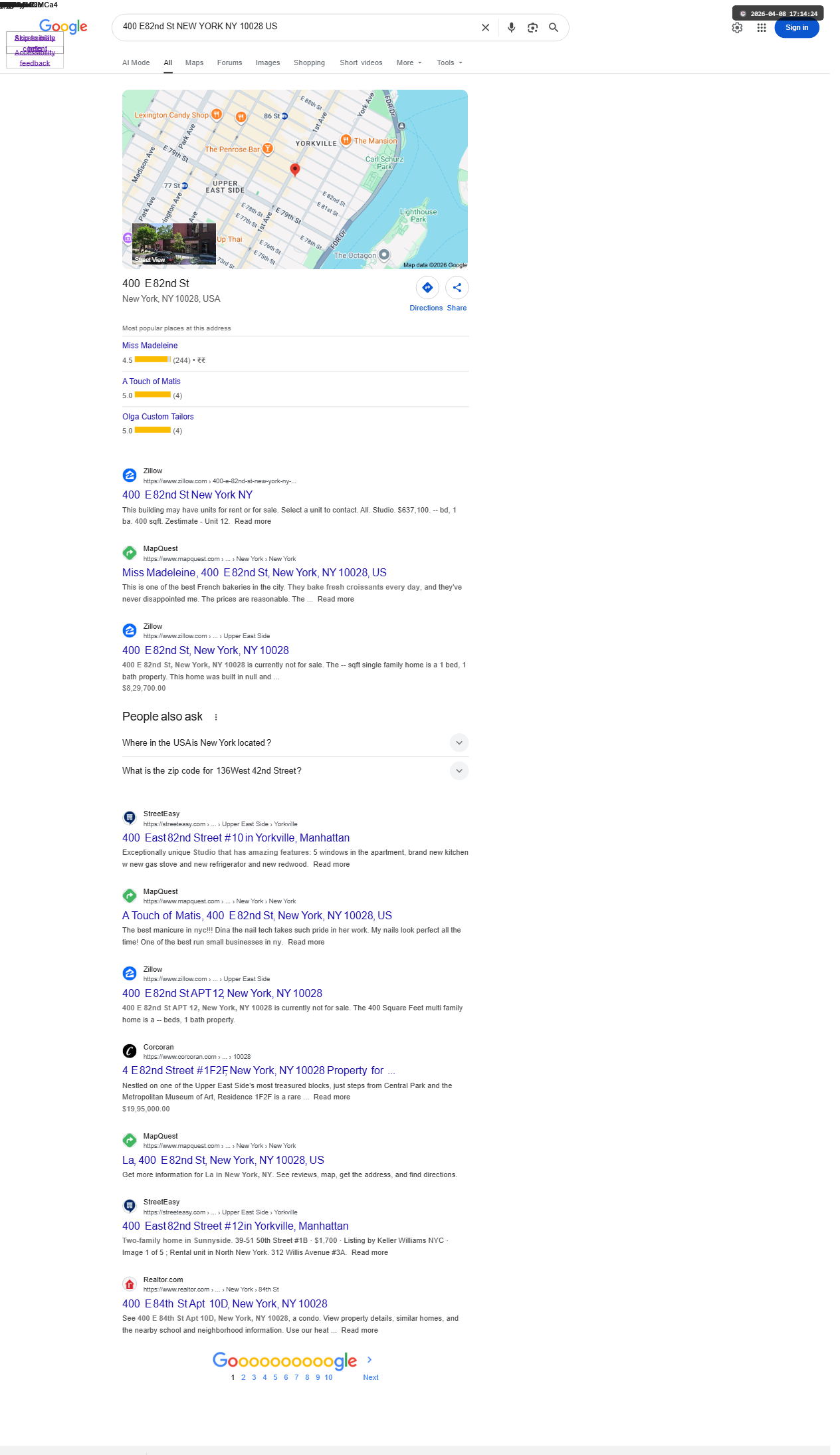The height and width of the screenshot is (1455, 840).
Task: Click Corcoran favicon in results
Action: coord(130,1051)
